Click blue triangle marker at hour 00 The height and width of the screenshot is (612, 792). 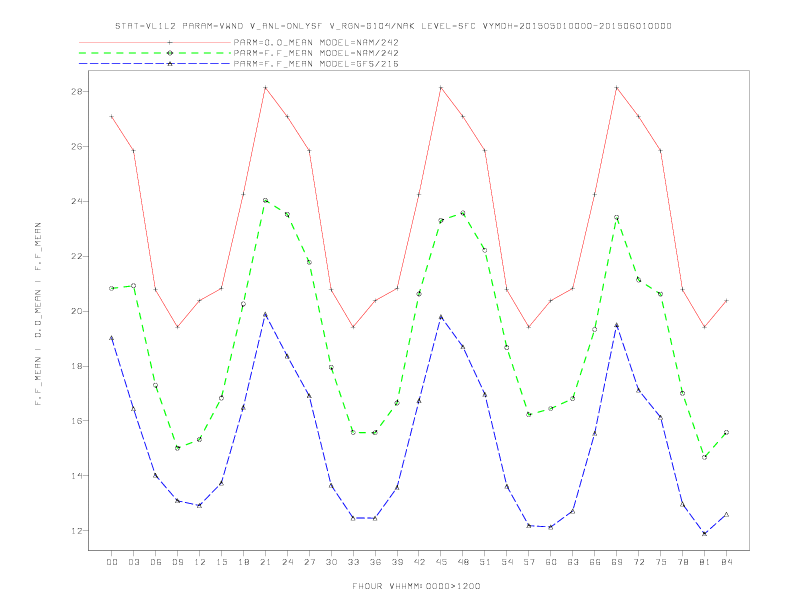click(x=112, y=338)
